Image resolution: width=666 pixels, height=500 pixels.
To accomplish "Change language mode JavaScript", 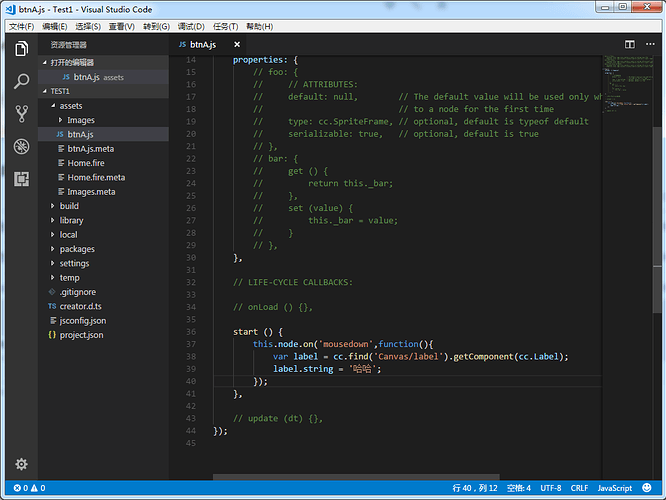I will coord(615,488).
